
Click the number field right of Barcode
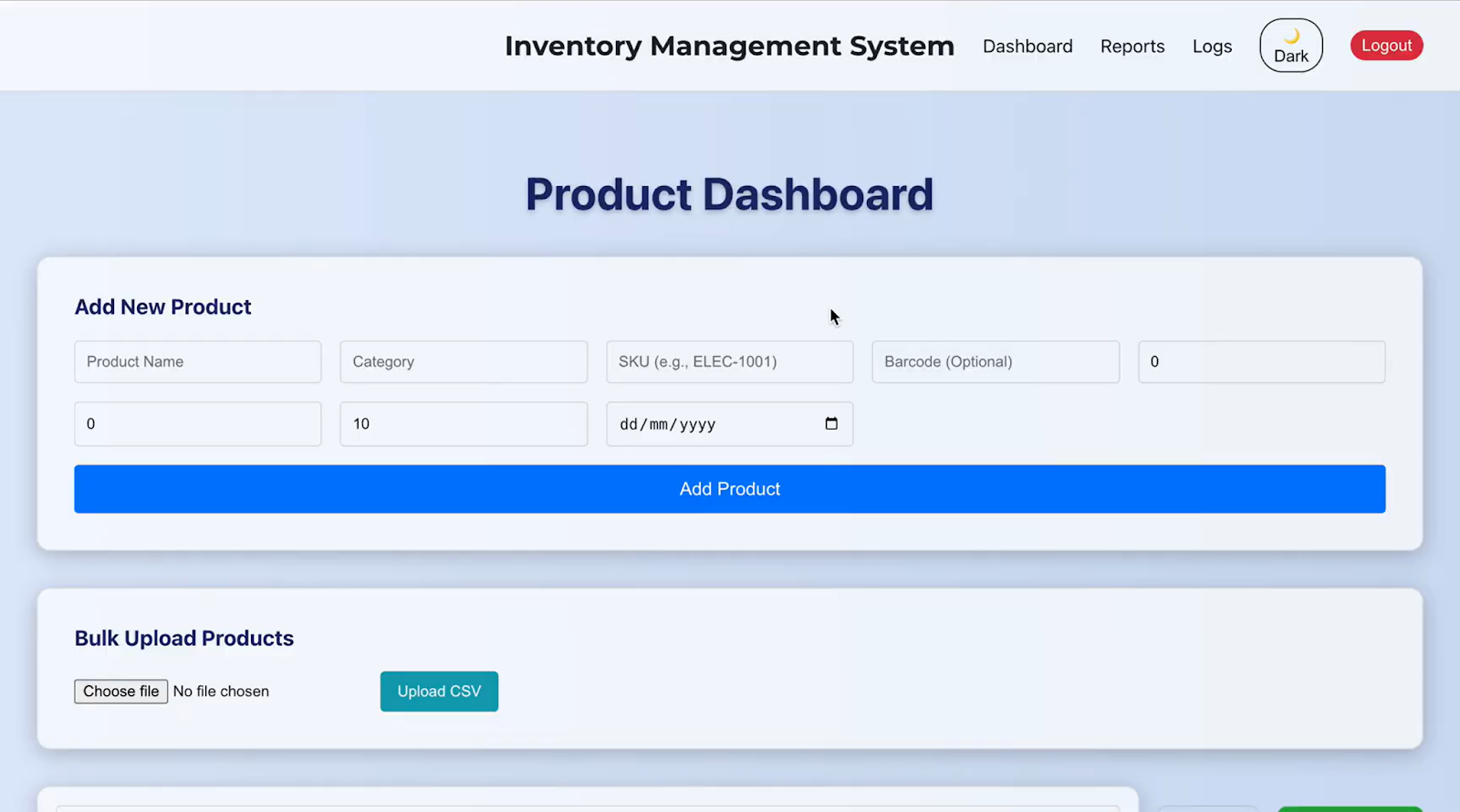(x=1260, y=362)
